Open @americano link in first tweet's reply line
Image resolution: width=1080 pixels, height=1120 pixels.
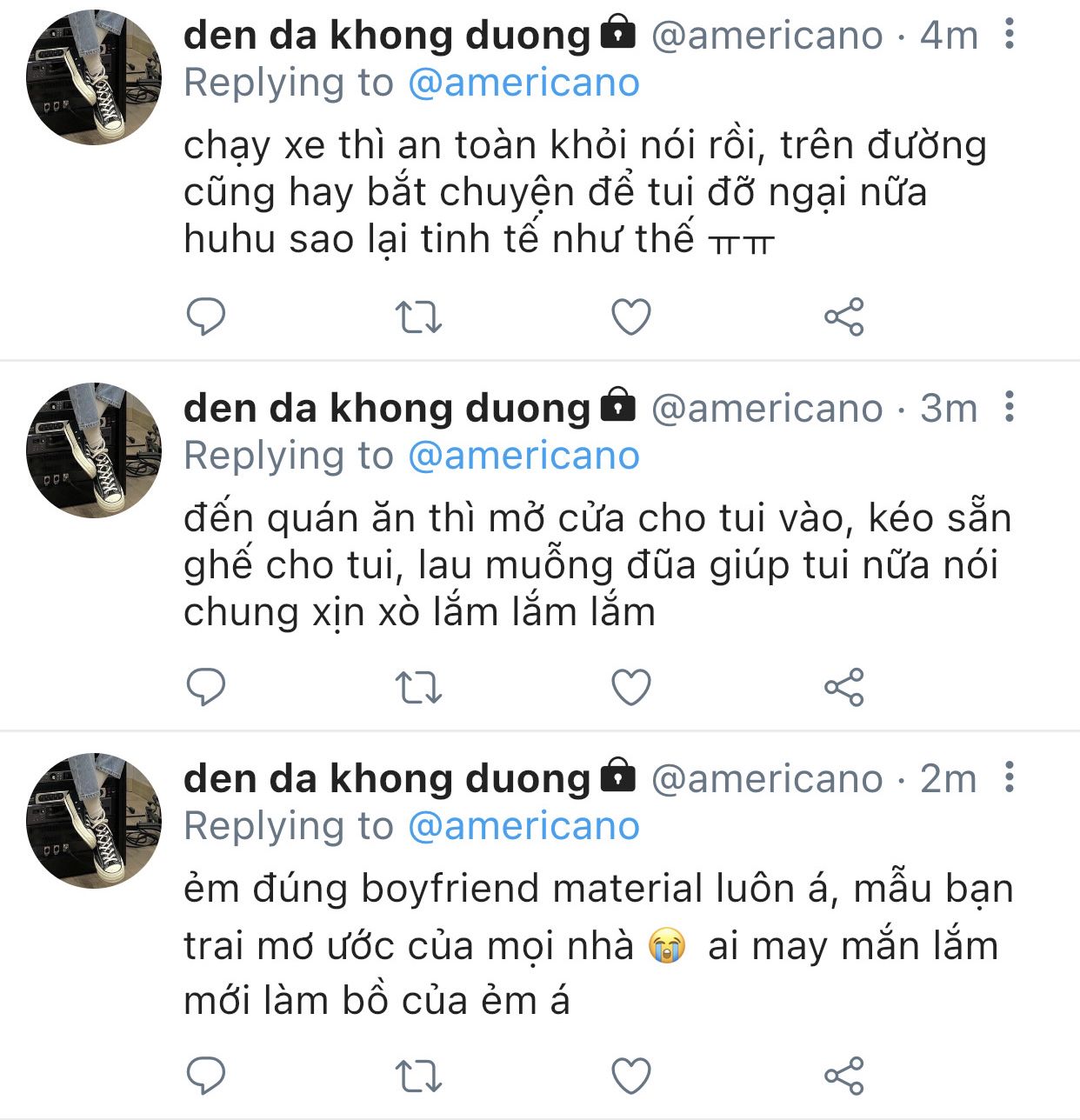pyautogui.click(x=523, y=83)
